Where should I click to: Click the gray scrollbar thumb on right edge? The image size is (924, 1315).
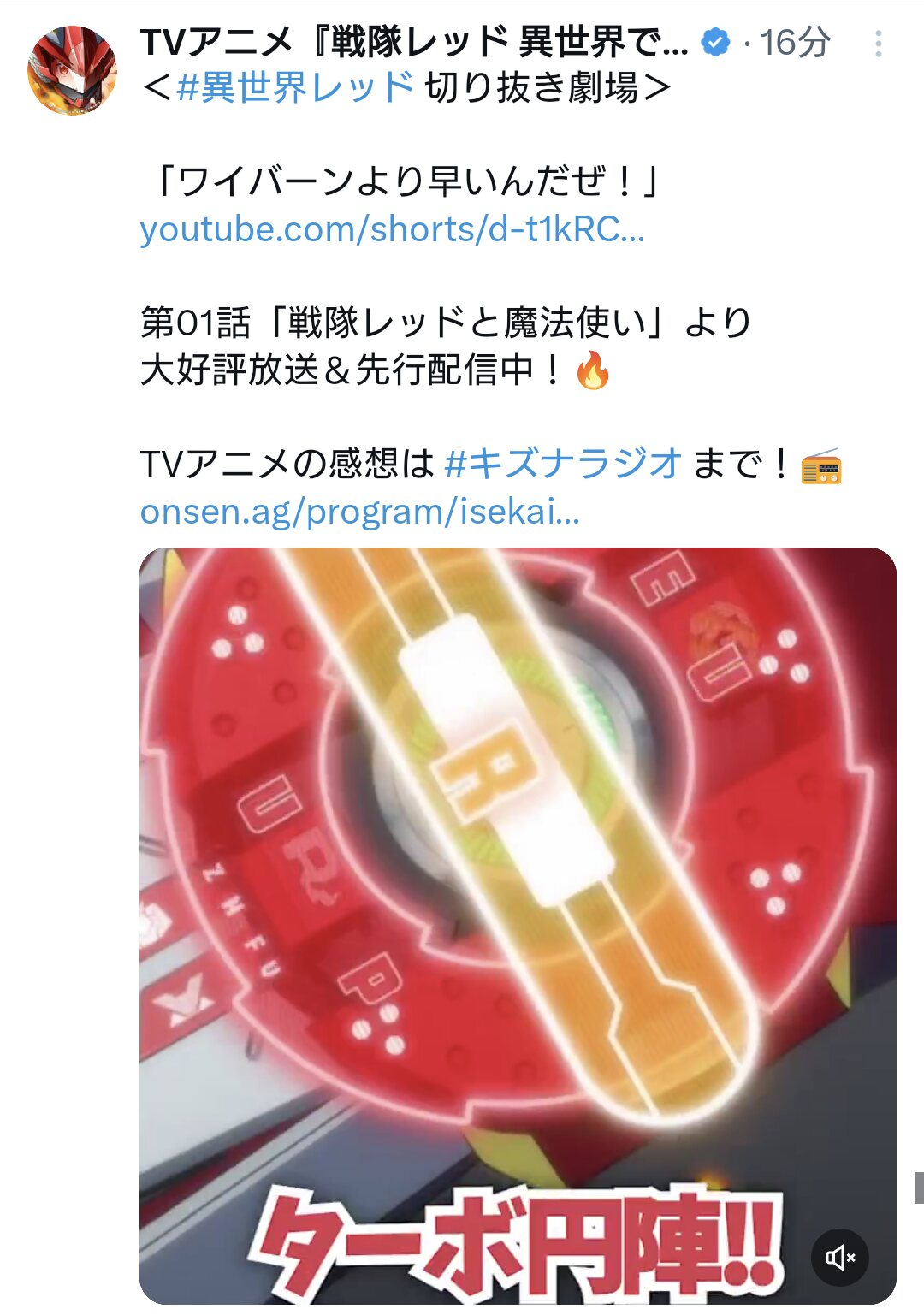(x=919, y=1188)
